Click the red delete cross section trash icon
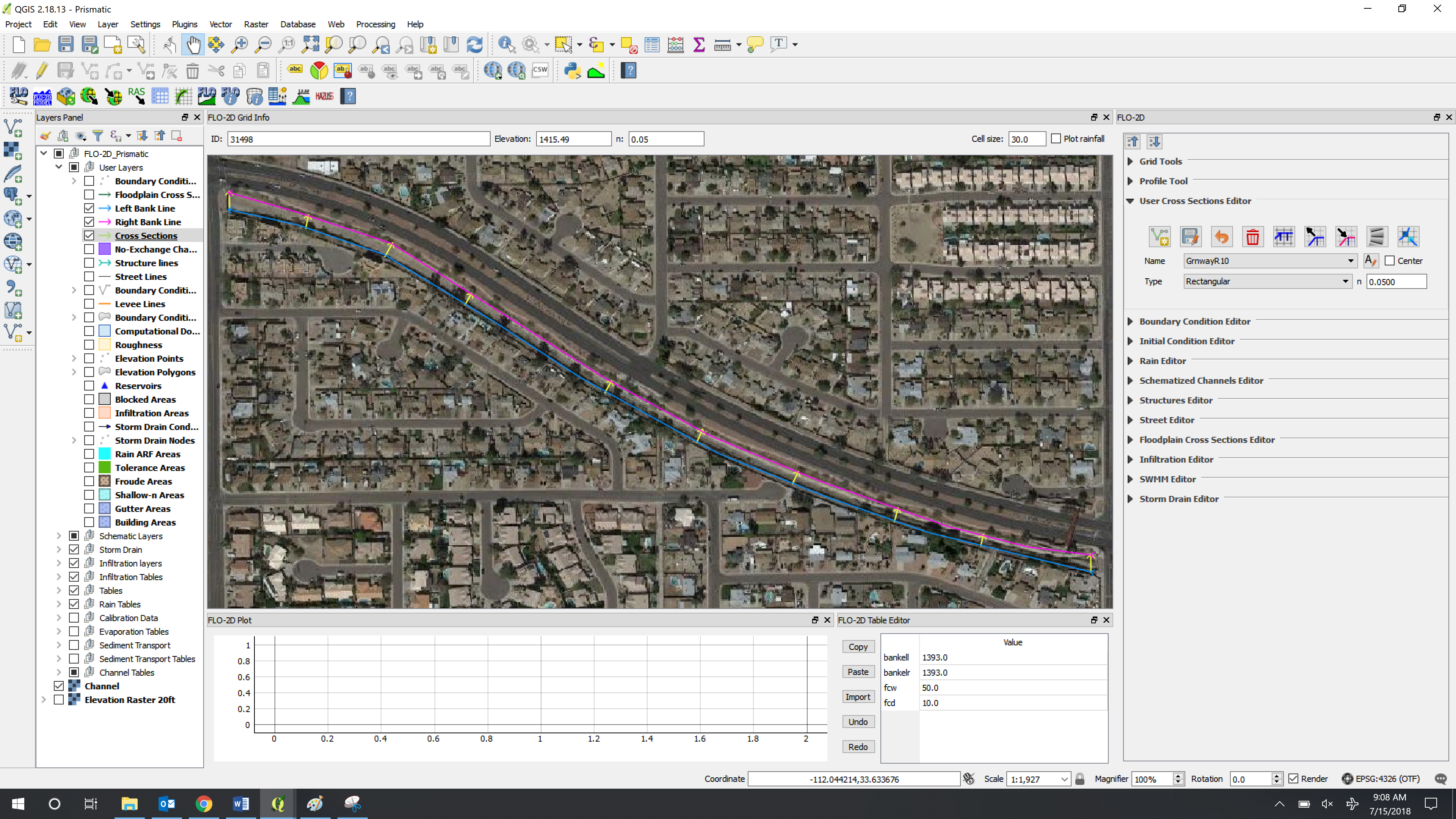 (x=1252, y=237)
